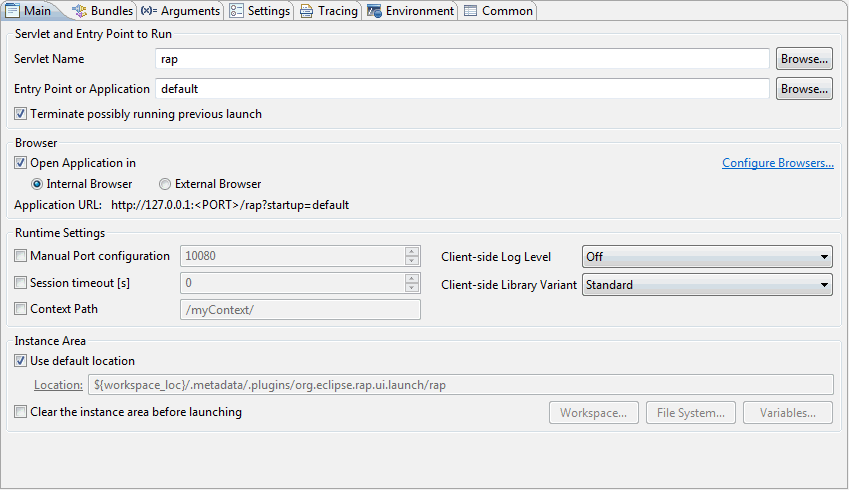This screenshot has width=849, height=490.
Task: Click the Workspace... button
Action: coord(594,413)
